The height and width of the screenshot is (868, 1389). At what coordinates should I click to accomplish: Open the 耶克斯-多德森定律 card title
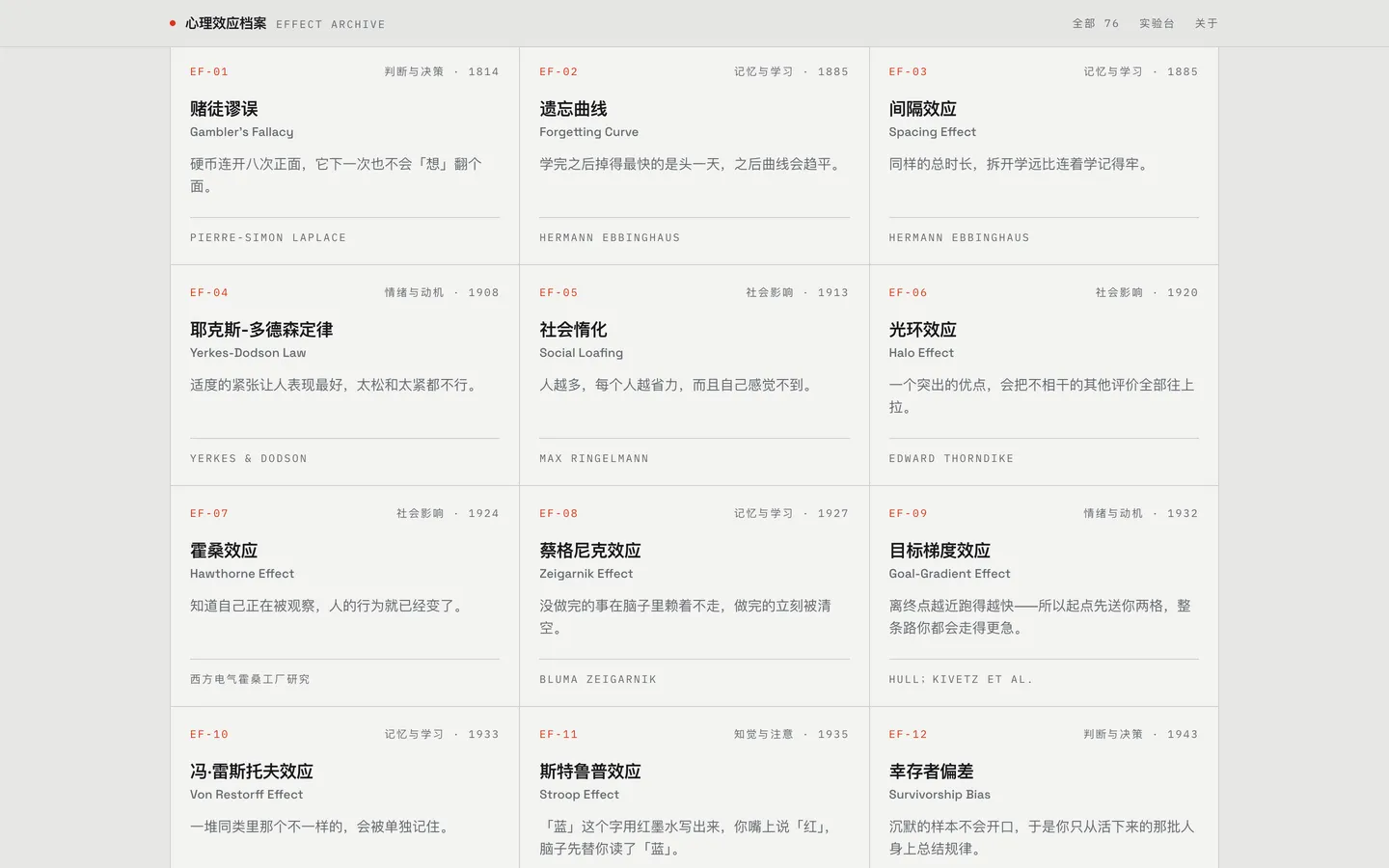pos(261,330)
